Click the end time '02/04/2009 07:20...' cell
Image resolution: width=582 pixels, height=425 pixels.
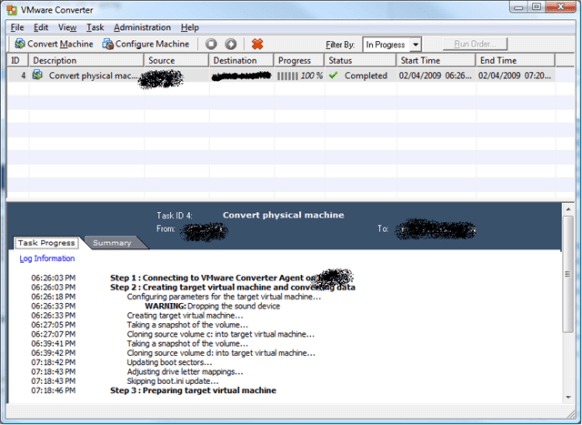514,76
